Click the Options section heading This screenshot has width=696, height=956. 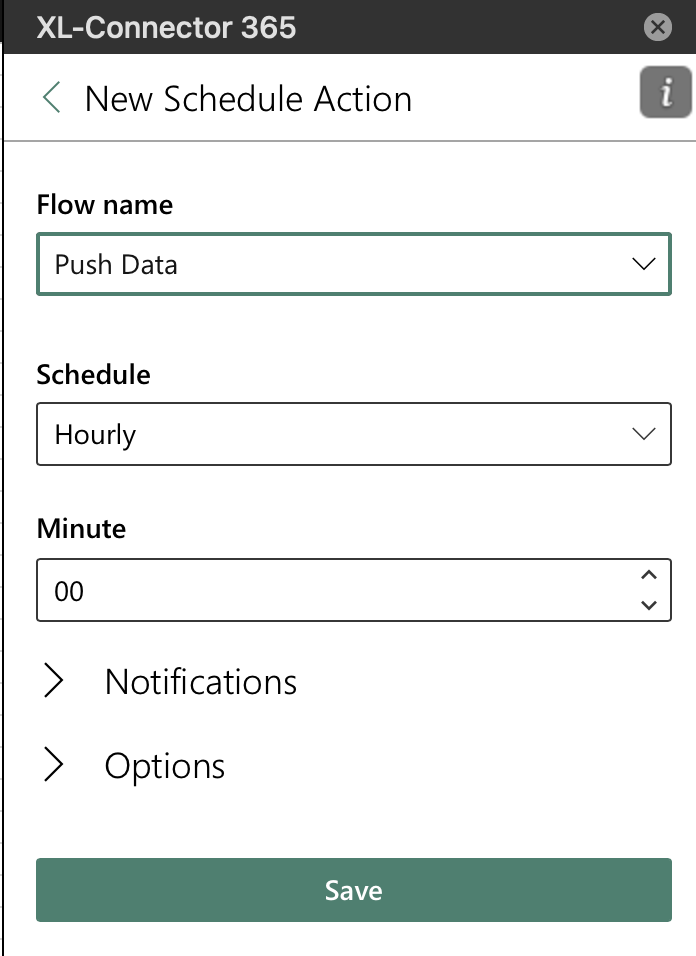(x=165, y=766)
